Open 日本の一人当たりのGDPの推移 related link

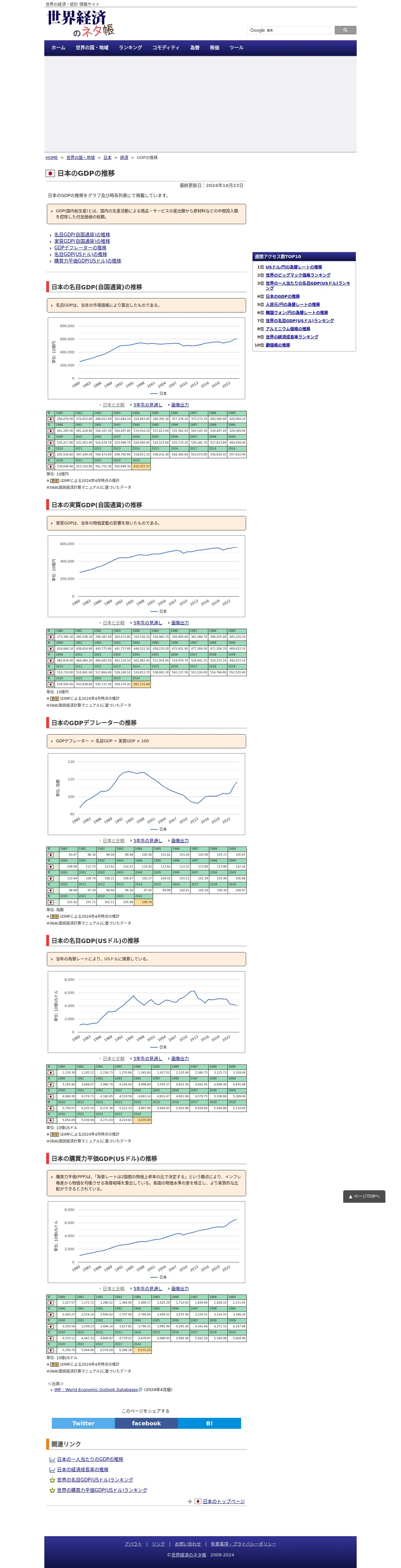tap(90, 1459)
